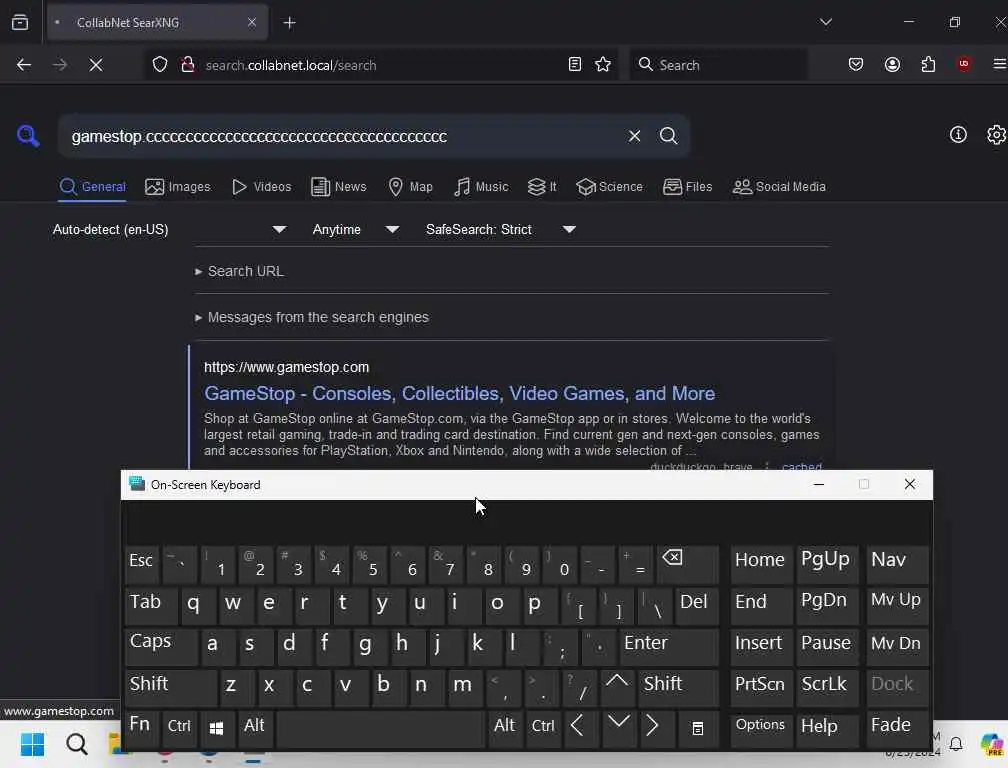Viewport: 1008px width, 768px height.
Task: Open the Firefox hamburger menu
Action: (1000, 64)
